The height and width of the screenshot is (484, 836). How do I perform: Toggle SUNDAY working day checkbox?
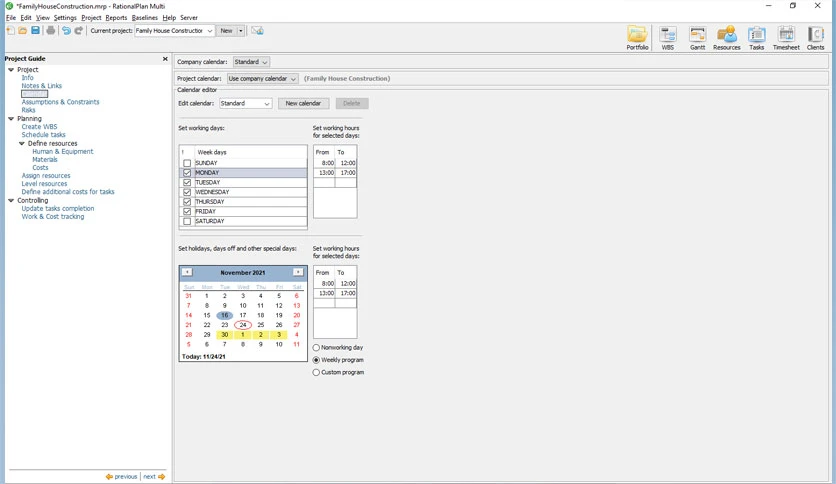(187, 163)
